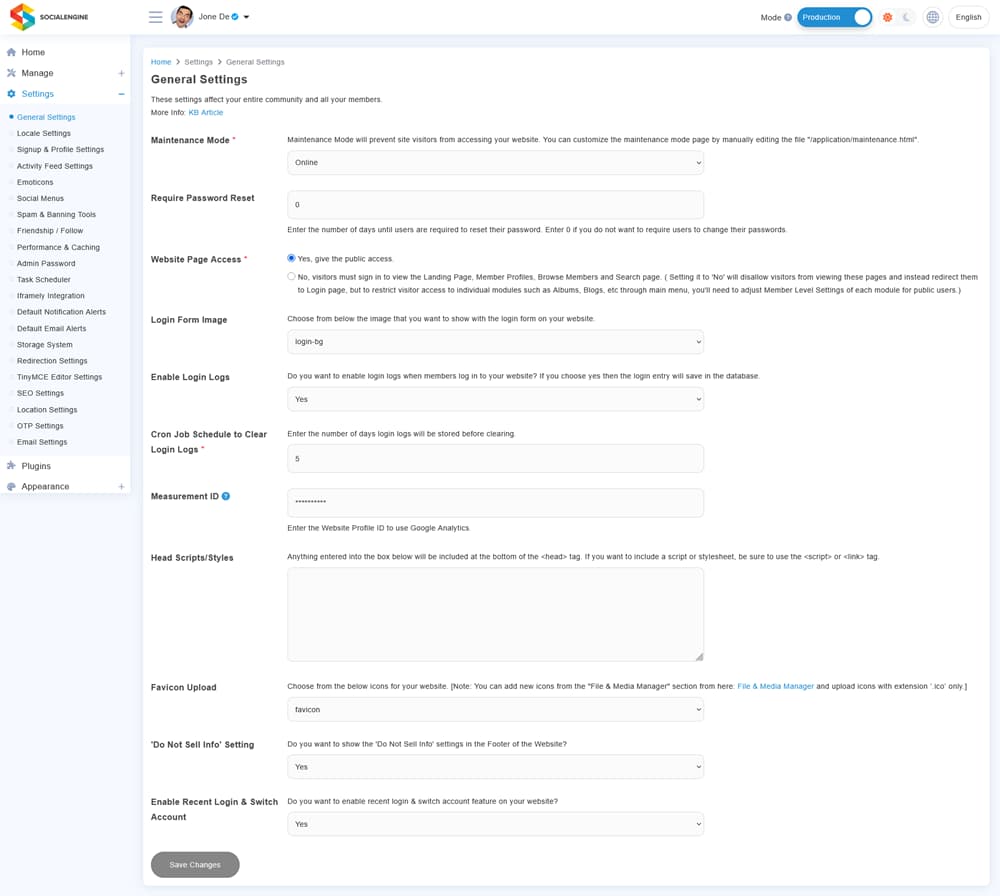Click the Measurement ID help icon

[x=226, y=496]
